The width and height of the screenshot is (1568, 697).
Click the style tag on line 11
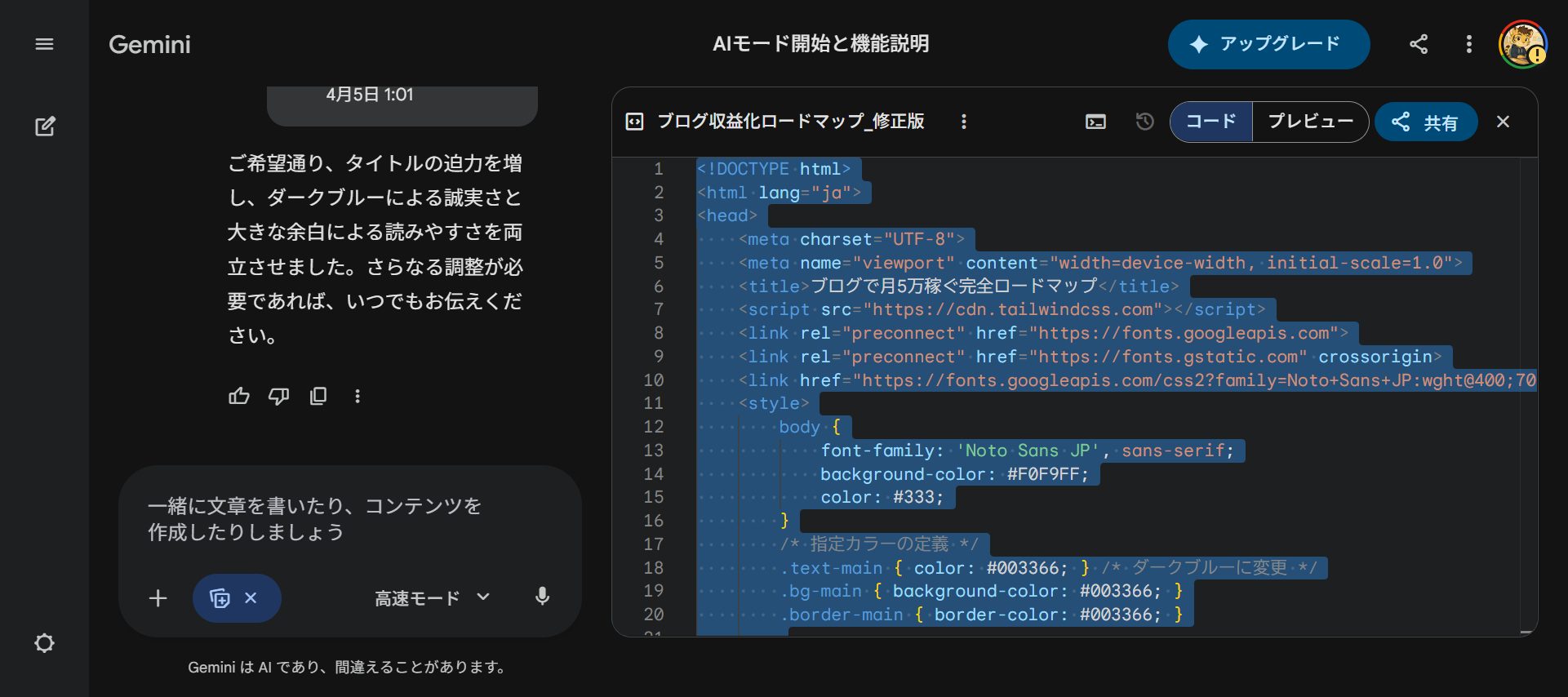tap(774, 403)
